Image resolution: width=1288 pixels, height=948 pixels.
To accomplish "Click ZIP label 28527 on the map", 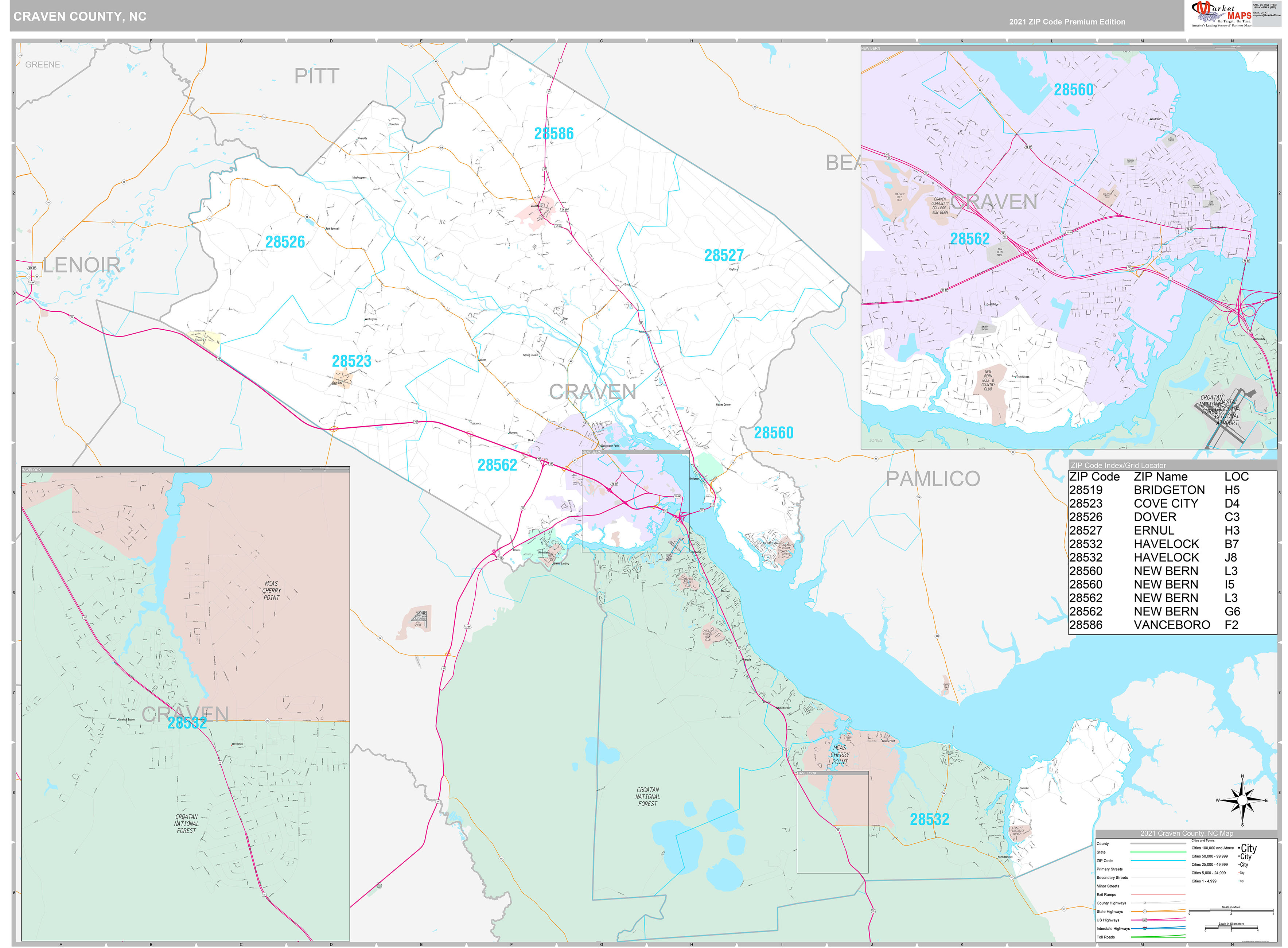I will (x=724, y=255).
